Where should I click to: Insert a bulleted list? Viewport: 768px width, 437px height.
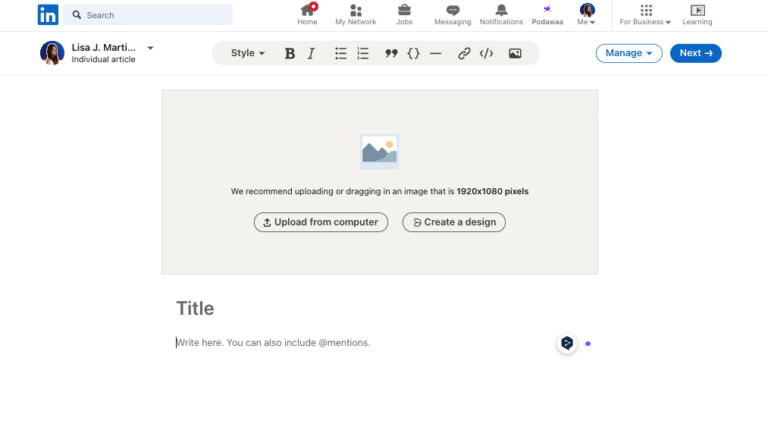(340, 54)
